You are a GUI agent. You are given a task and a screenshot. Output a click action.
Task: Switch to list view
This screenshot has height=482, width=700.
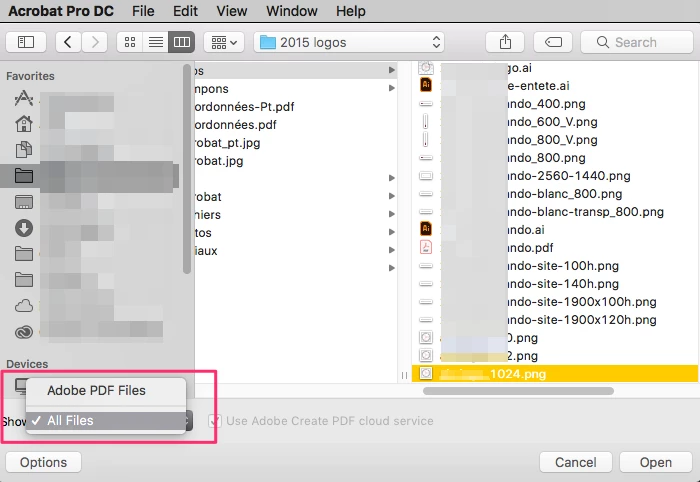[156, 42]
